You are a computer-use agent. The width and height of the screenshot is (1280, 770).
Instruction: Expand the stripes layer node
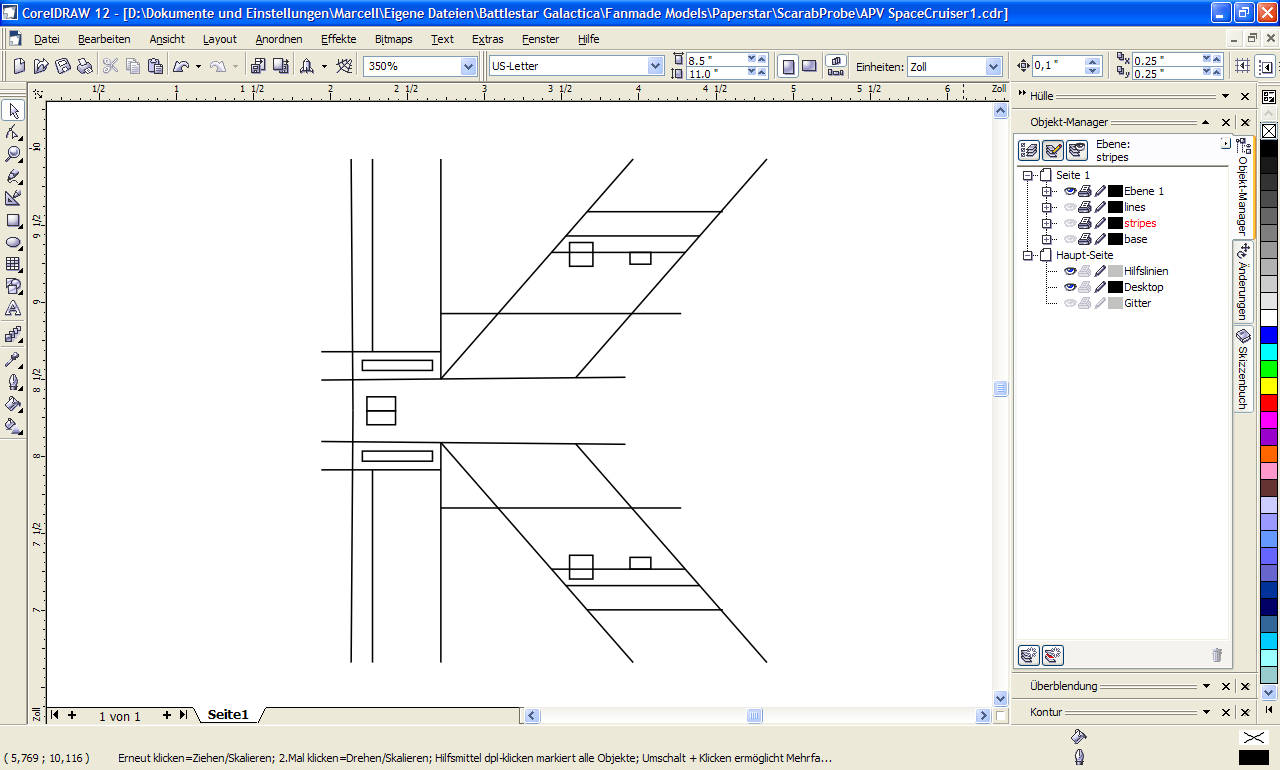(1047, 223)
